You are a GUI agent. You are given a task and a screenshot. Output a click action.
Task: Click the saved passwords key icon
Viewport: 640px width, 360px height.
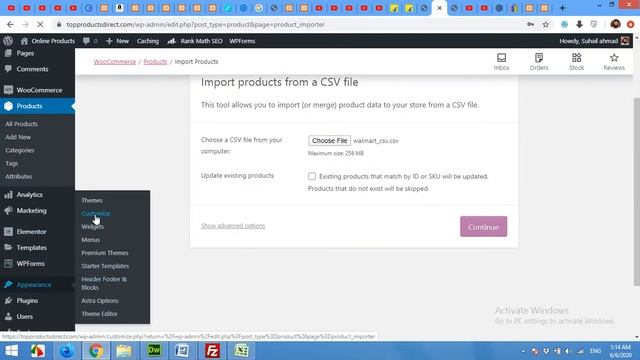[x=531, y=24]
